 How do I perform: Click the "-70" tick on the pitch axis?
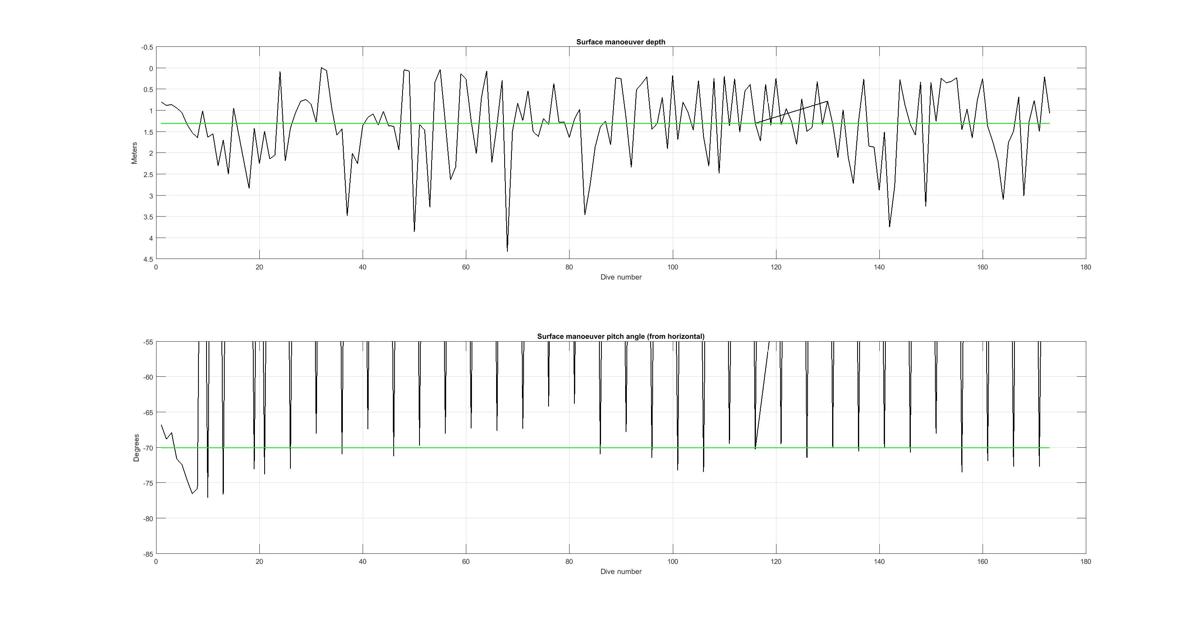[148, 448]
